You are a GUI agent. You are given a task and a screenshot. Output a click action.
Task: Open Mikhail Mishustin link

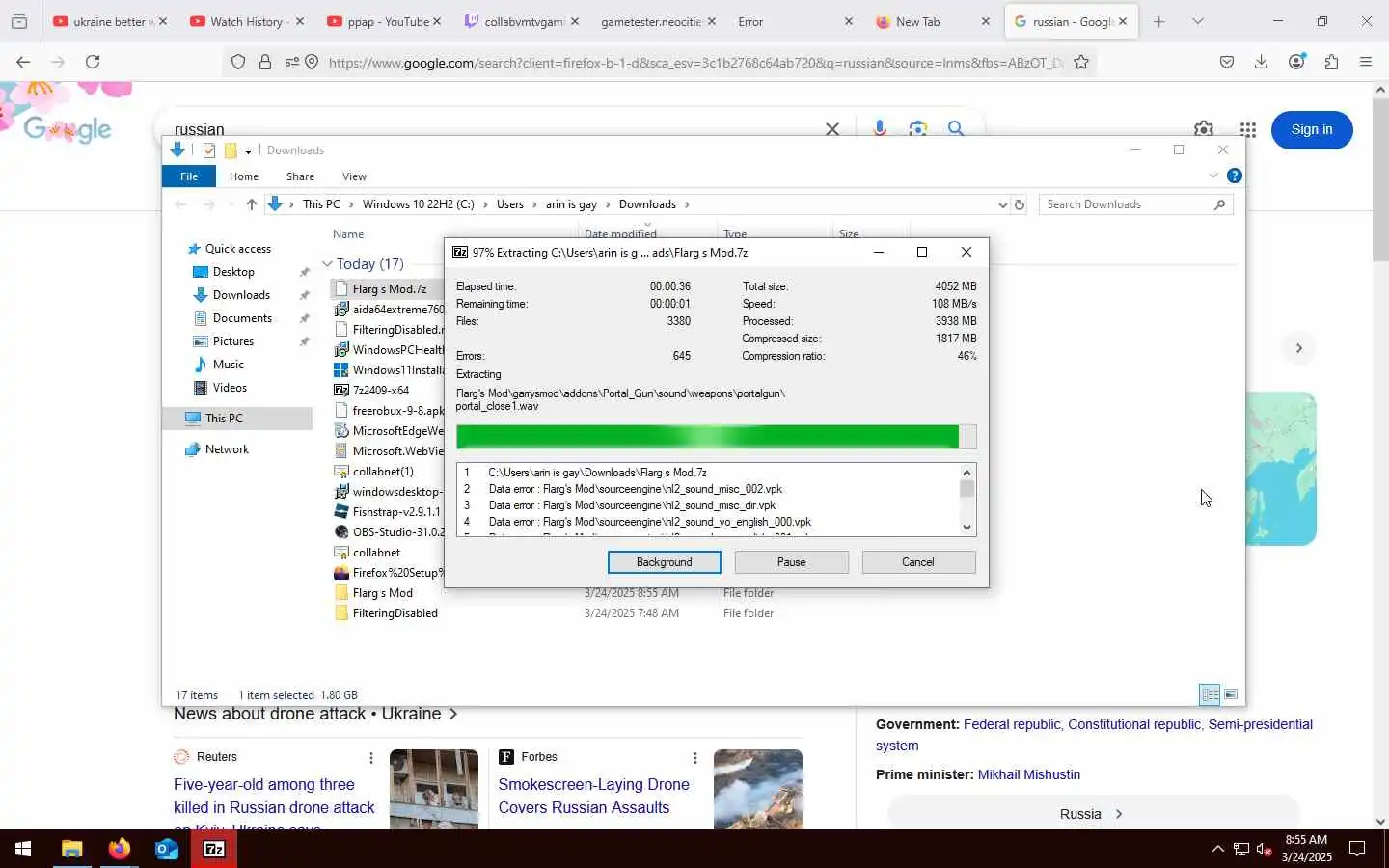tap(1028, 774)
